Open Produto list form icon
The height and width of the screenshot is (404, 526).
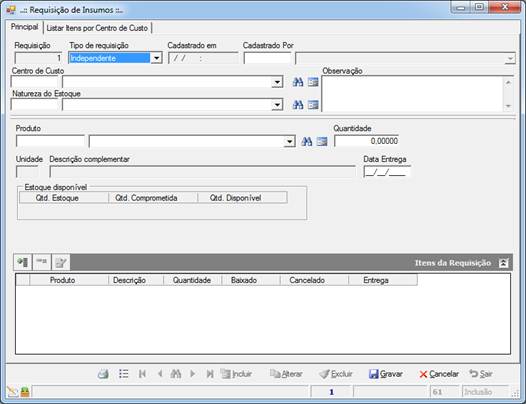pos(322,142)
